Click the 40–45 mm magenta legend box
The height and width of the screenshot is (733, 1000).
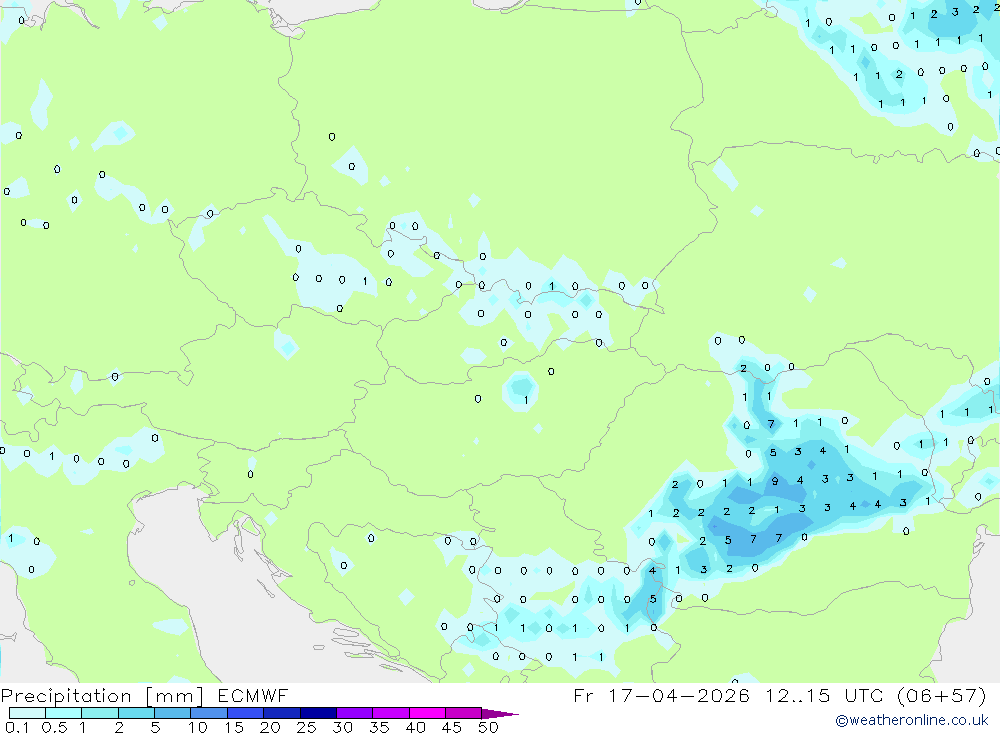click(x=427, y=713)
